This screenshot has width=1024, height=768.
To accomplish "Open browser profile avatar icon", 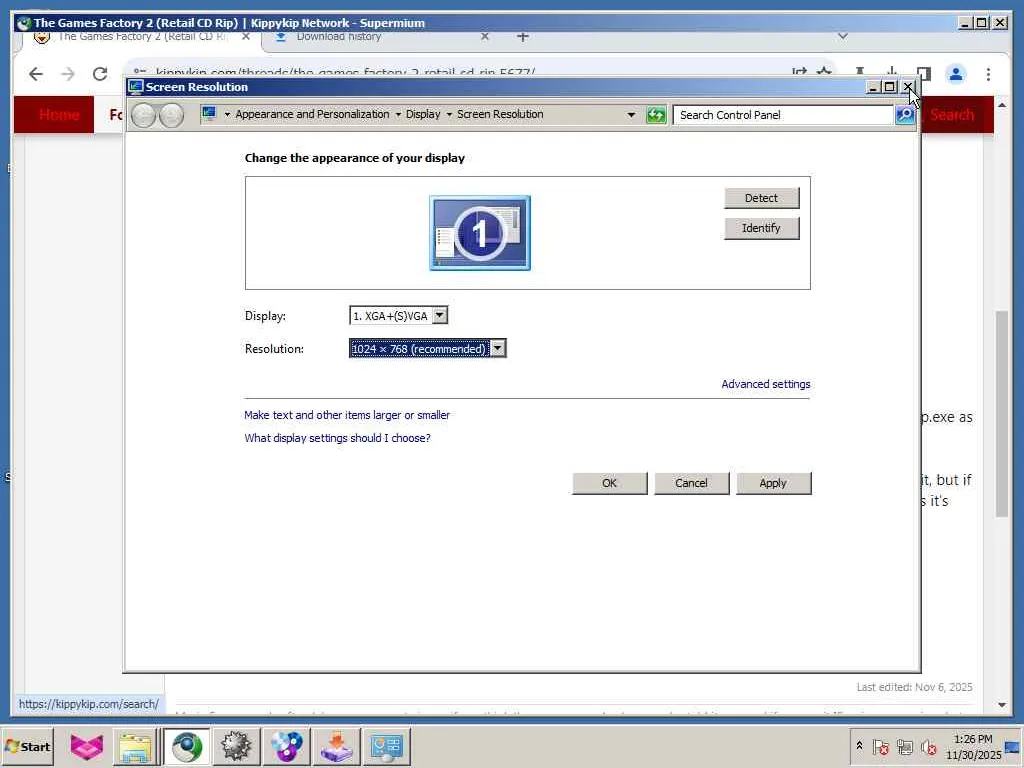I will click(x=955, y=74).
